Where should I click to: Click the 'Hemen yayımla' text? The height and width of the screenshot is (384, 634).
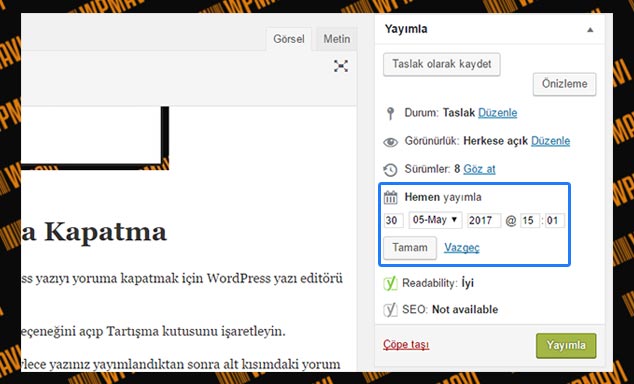tap(443, 197)
